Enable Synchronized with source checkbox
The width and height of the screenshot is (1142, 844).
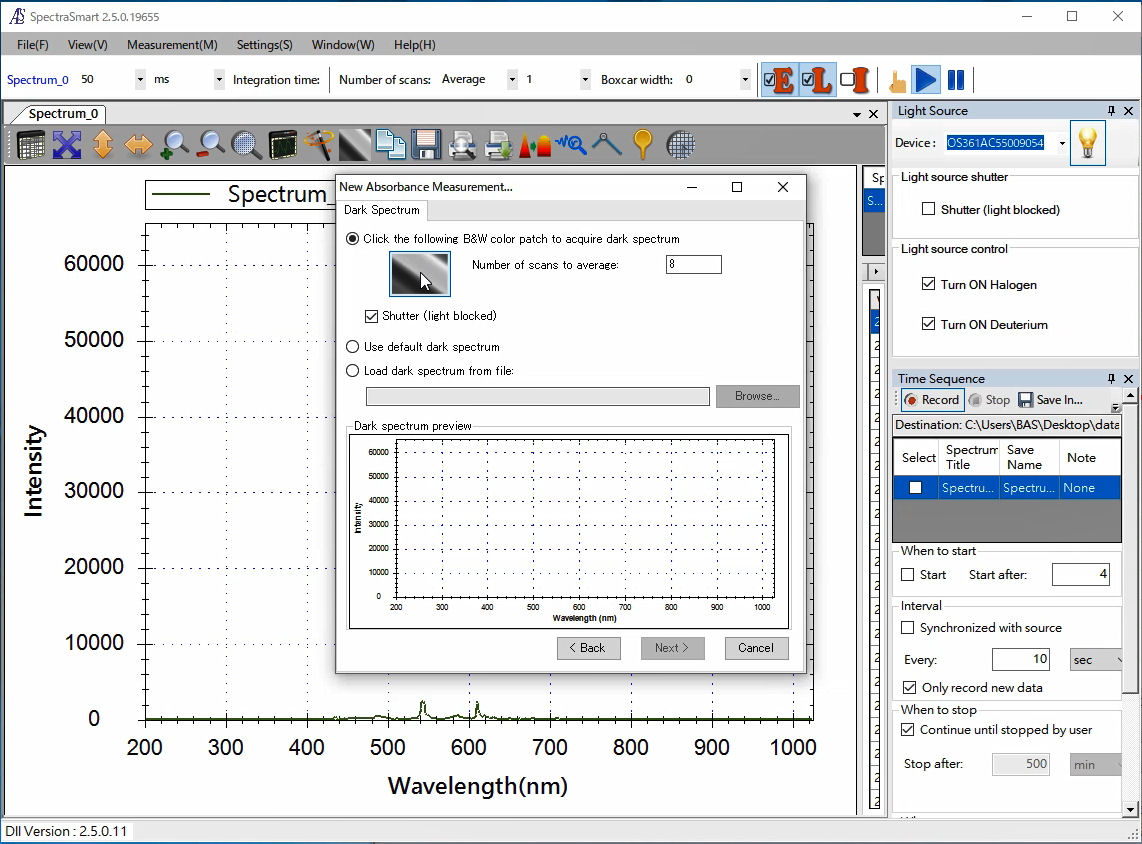[908, 628]
